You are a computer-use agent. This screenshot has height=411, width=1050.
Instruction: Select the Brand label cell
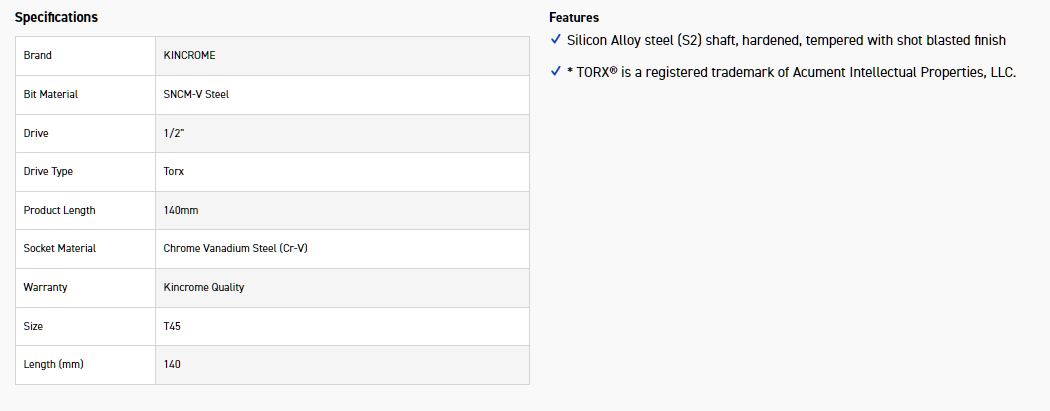[x=38, y=56]
